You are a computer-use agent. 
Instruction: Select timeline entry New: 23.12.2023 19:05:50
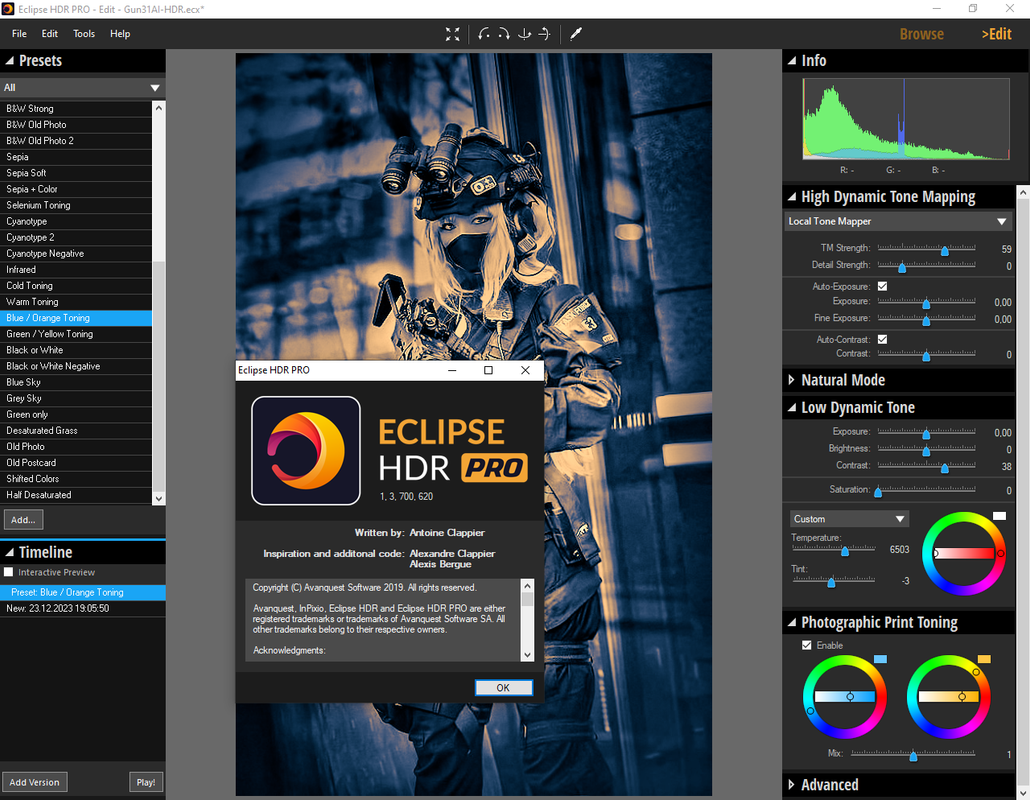pyautogui.click(x=83, y=608)
